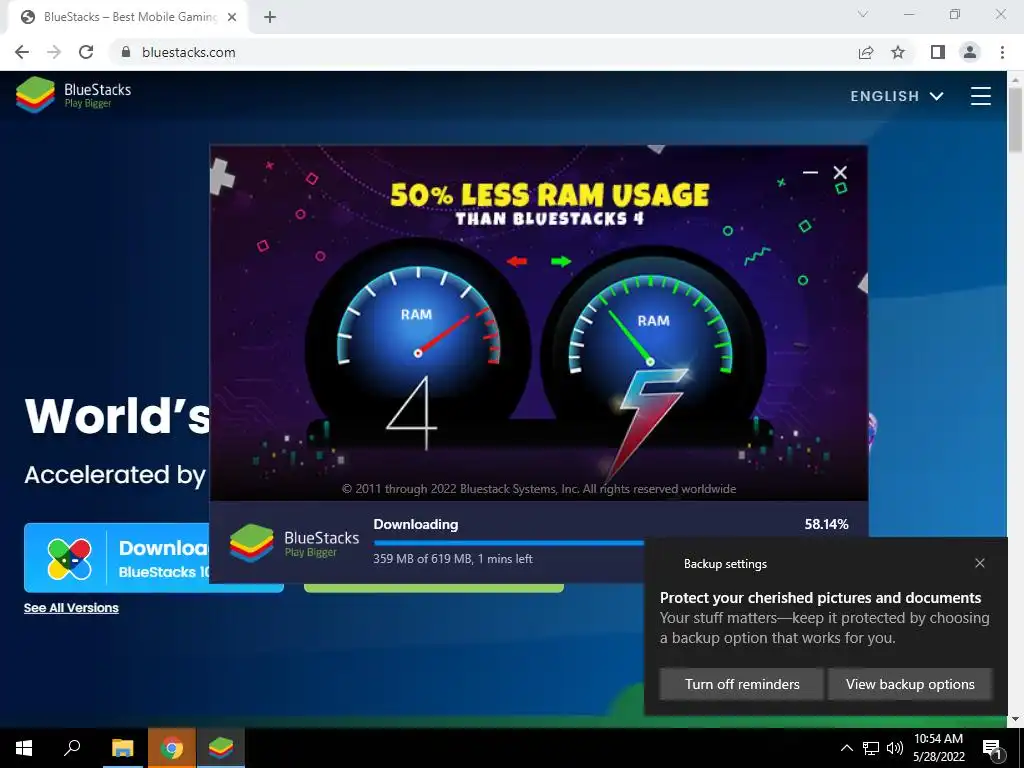Click the green download button under installer

click(x=434, y=588)
